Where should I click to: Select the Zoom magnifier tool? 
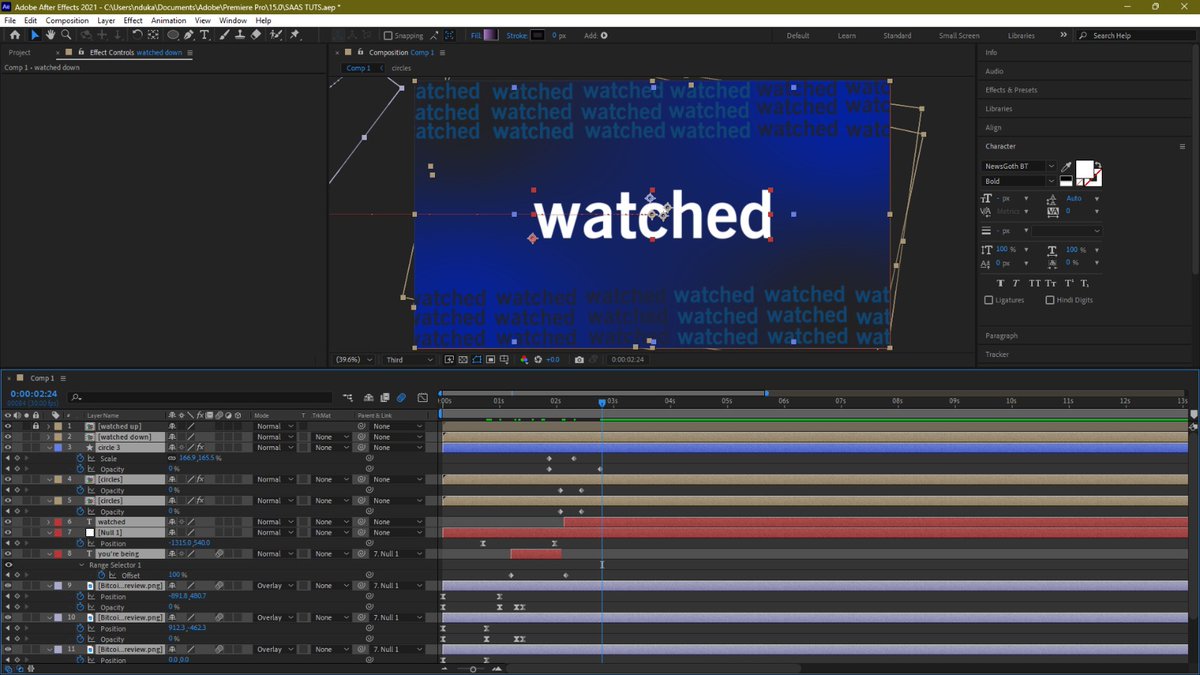[66, 35]
